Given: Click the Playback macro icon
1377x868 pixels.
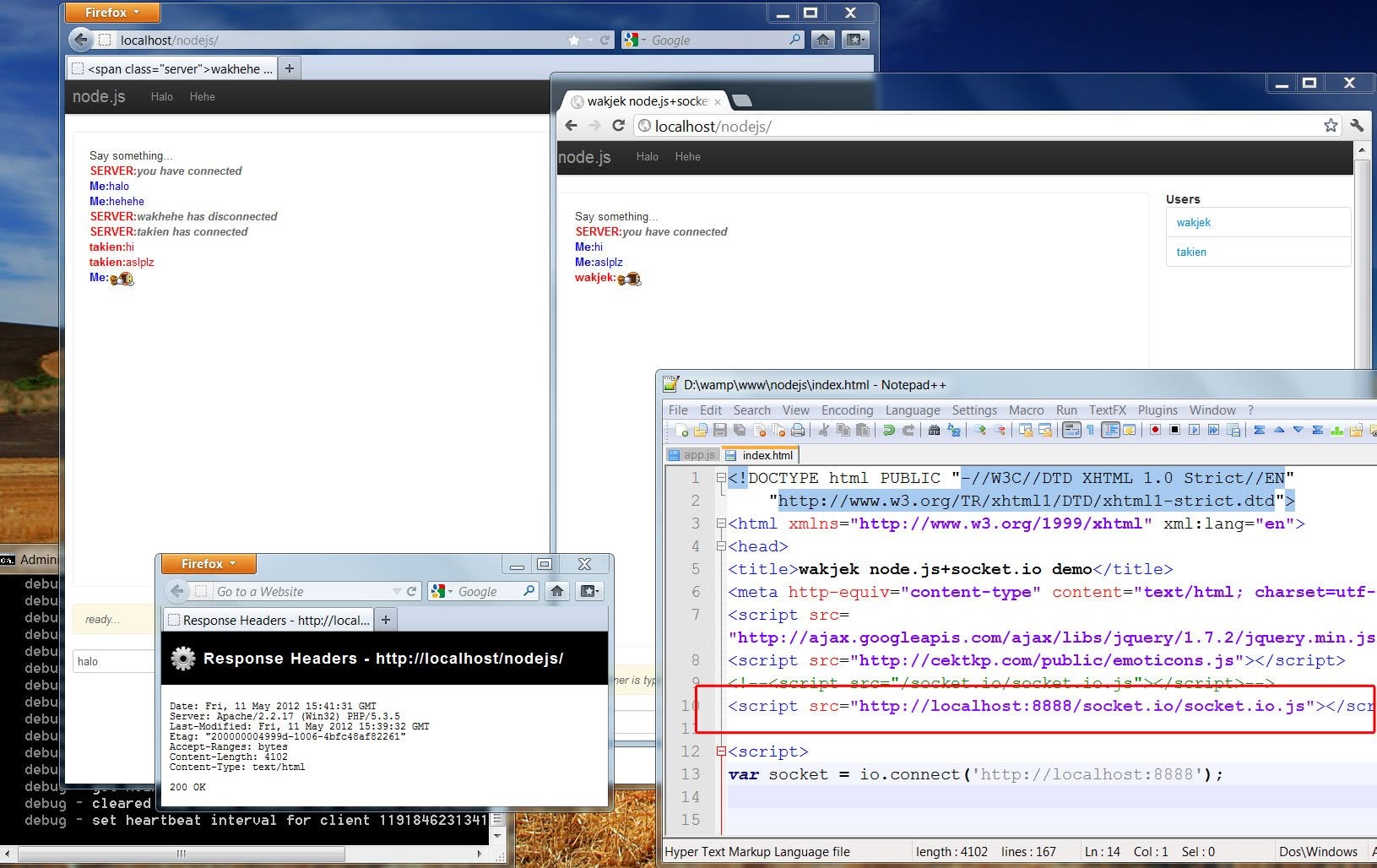Looking at the screenshot, I should click(x=1194, y=430).
